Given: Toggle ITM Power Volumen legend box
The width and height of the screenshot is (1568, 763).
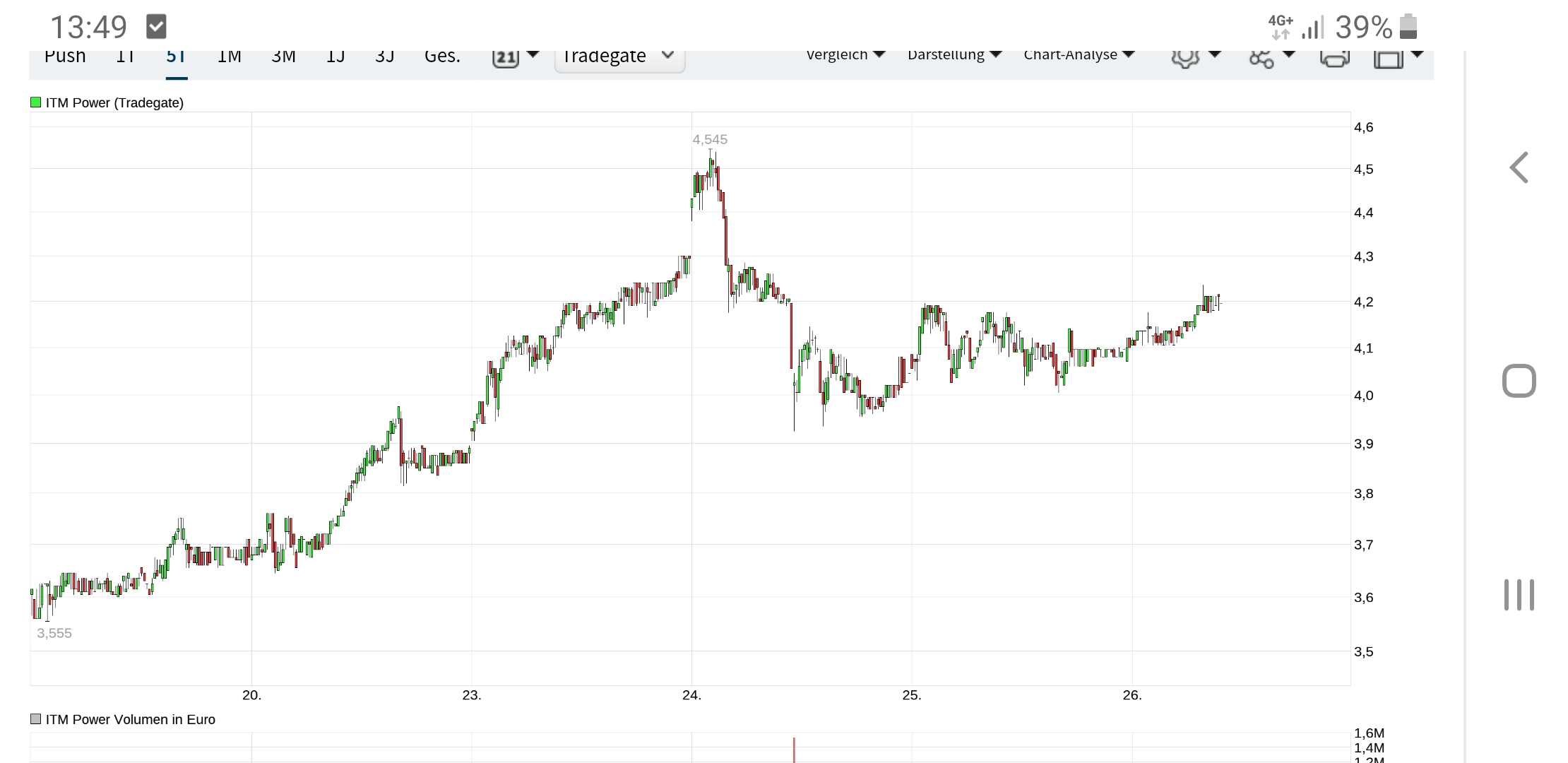Looking at the screenshot, I should pyautogui.click(x=36, y=719).
